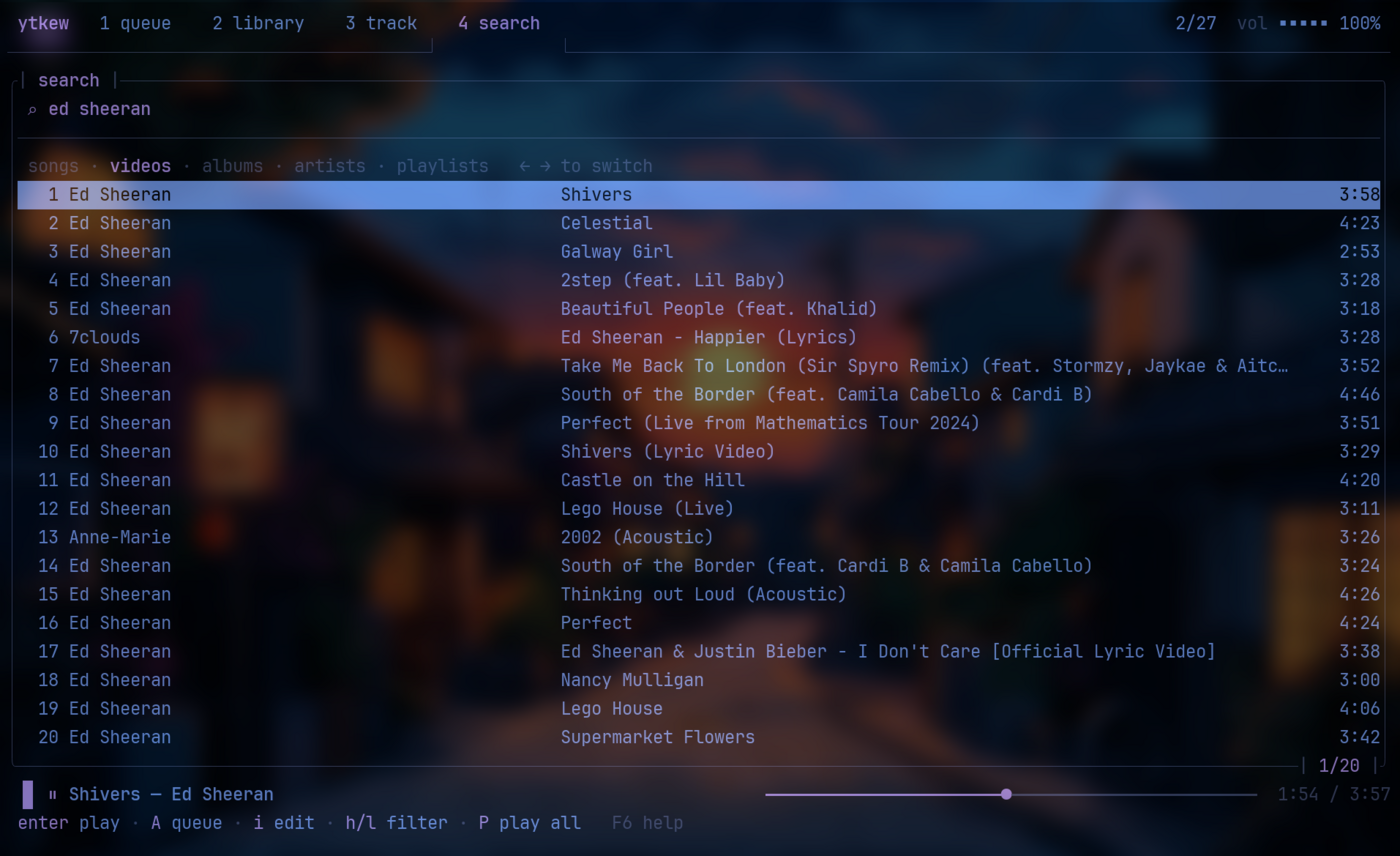The image size is (1400, 856).
Task: Click the search field containing ed sheeran
Action: (x=700, y=109)
